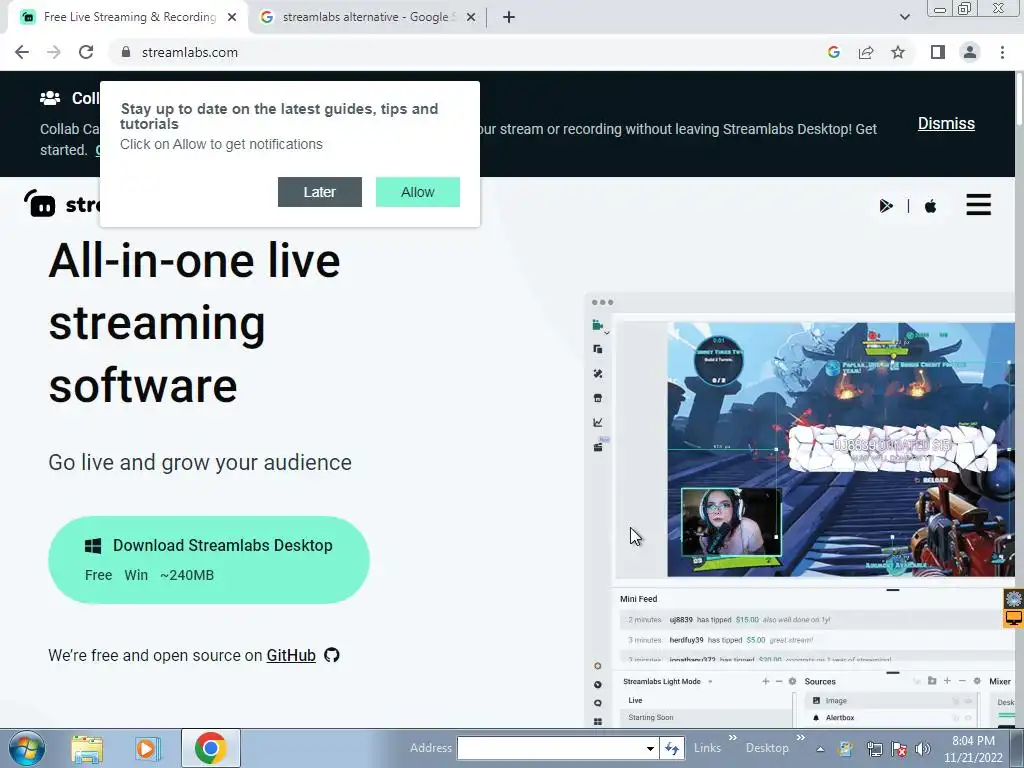Click the Go live and grow your audience text

(200, 462)
